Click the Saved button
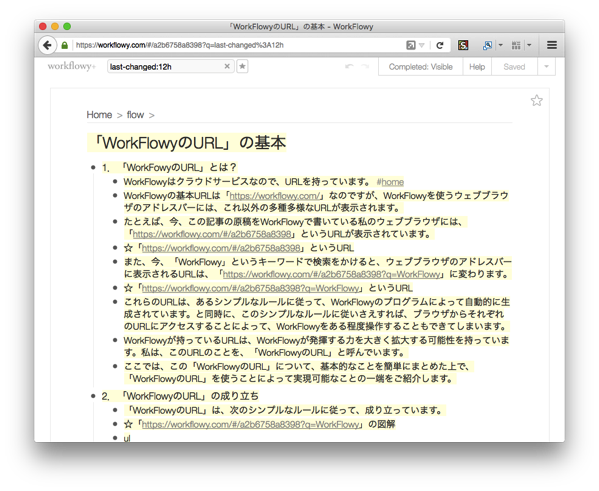This screenshot has height=491, width=599. click(x=514, y=67)
